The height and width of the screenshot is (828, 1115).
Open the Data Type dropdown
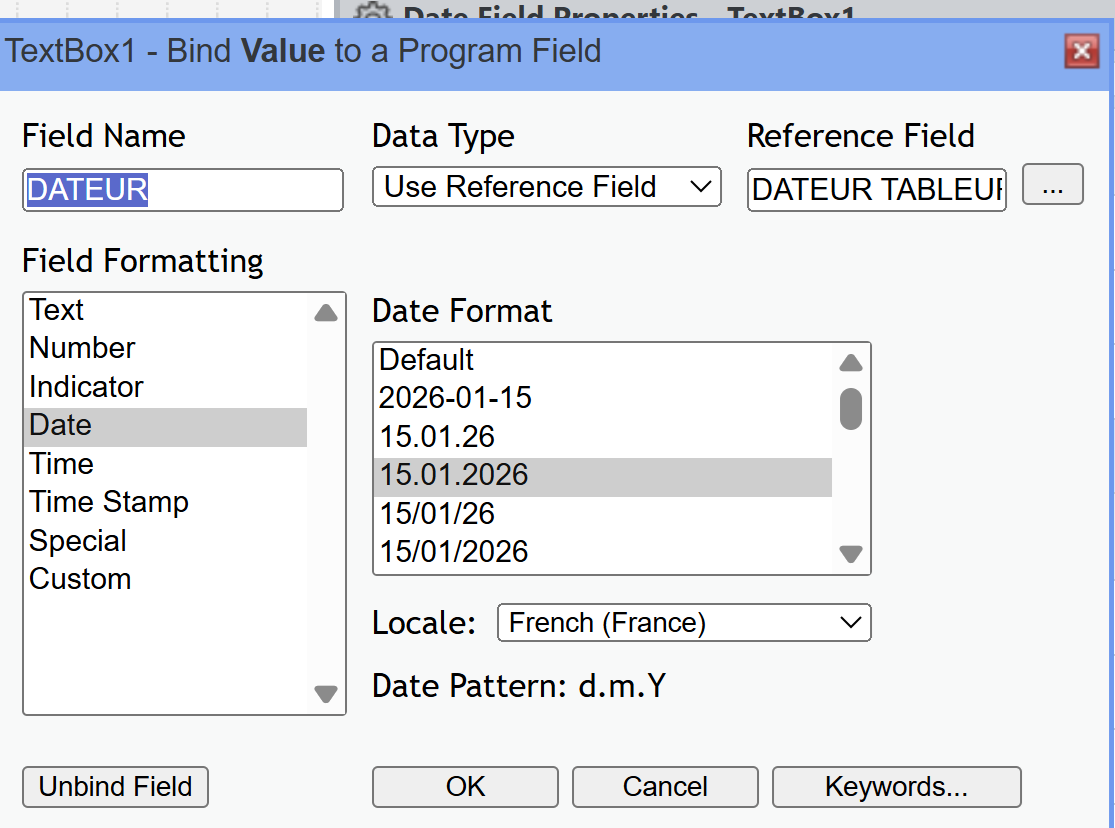546,187
